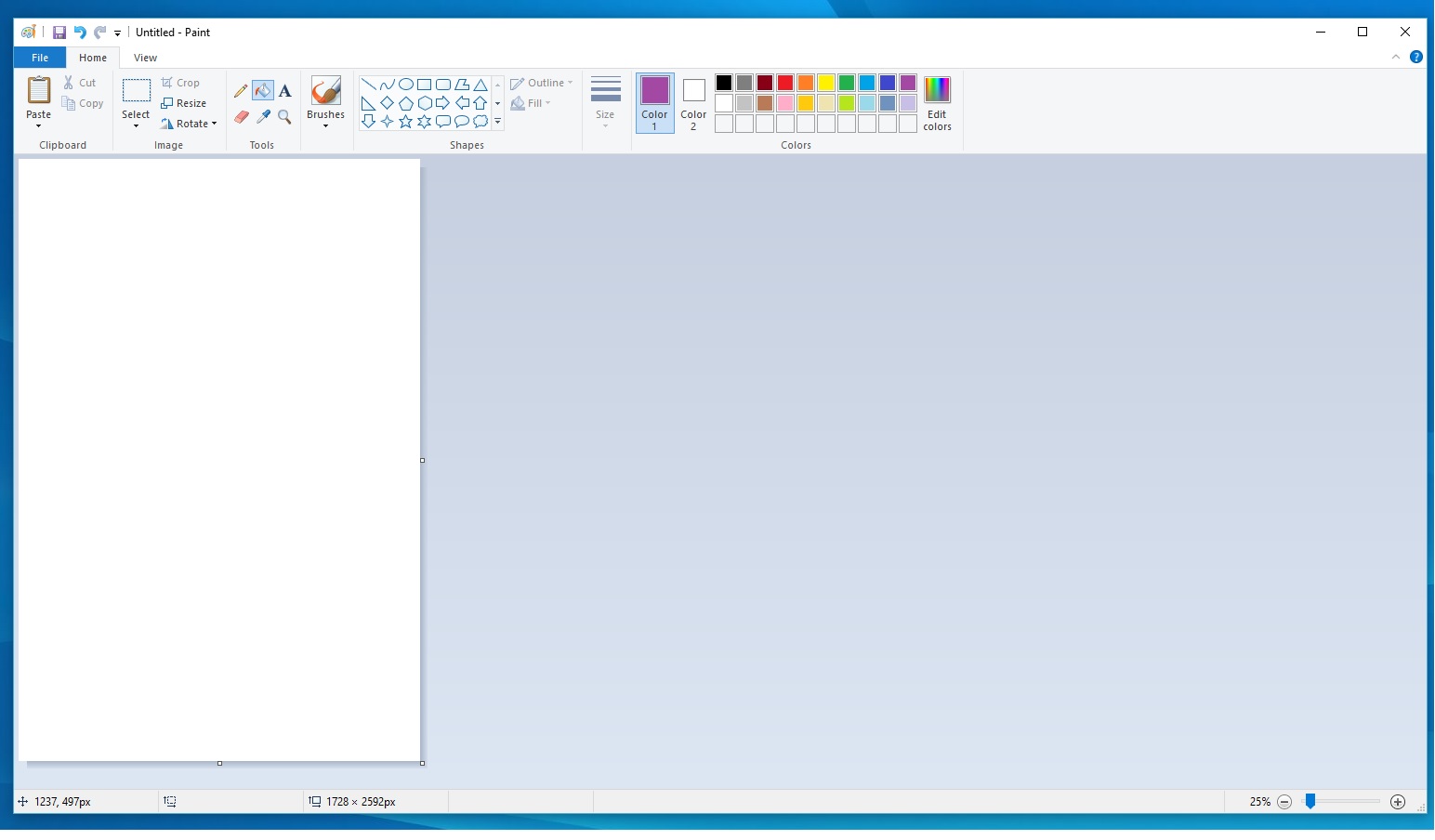The width and height of the screenshot is (1435, 840).
Task: Open the Paint Help question mark
Action: point(1416,57)
